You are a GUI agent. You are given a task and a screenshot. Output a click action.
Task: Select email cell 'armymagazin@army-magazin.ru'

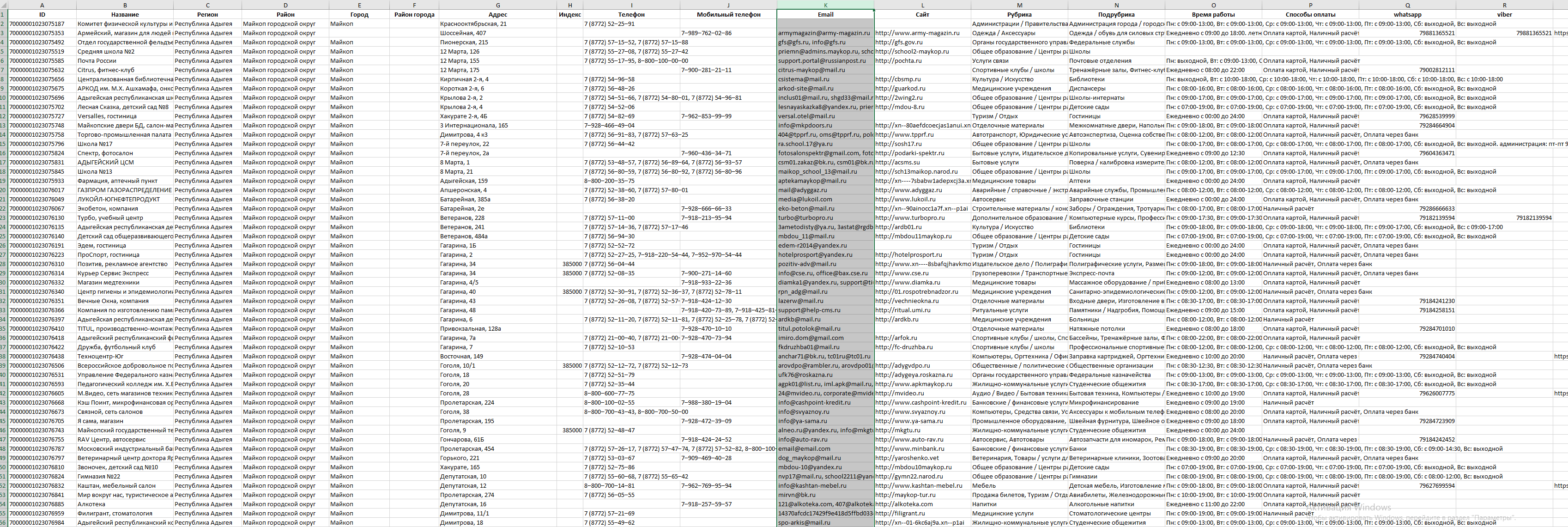825,33
